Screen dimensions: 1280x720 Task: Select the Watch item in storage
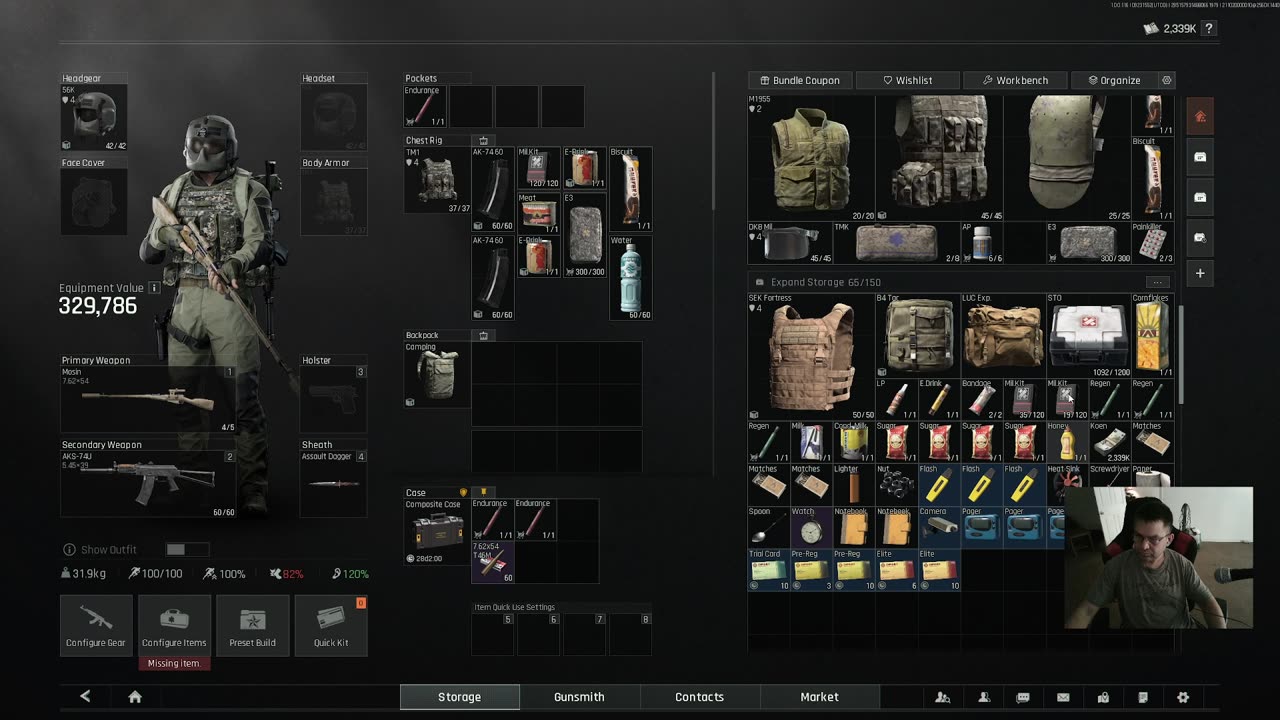811,526
